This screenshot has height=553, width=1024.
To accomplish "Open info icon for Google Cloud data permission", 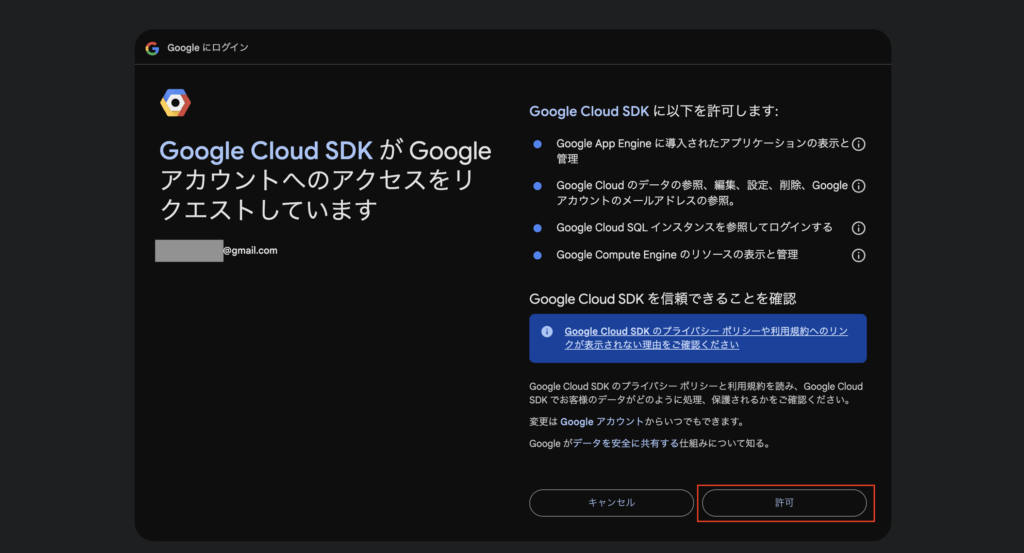I will tap(858, 186).
